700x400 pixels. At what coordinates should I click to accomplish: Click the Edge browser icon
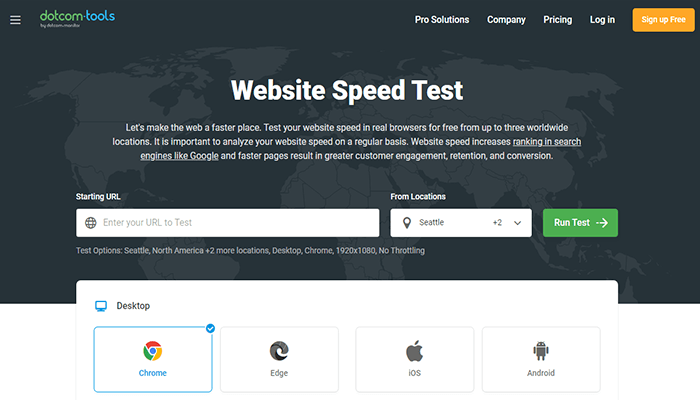click(x=279, y=350)
